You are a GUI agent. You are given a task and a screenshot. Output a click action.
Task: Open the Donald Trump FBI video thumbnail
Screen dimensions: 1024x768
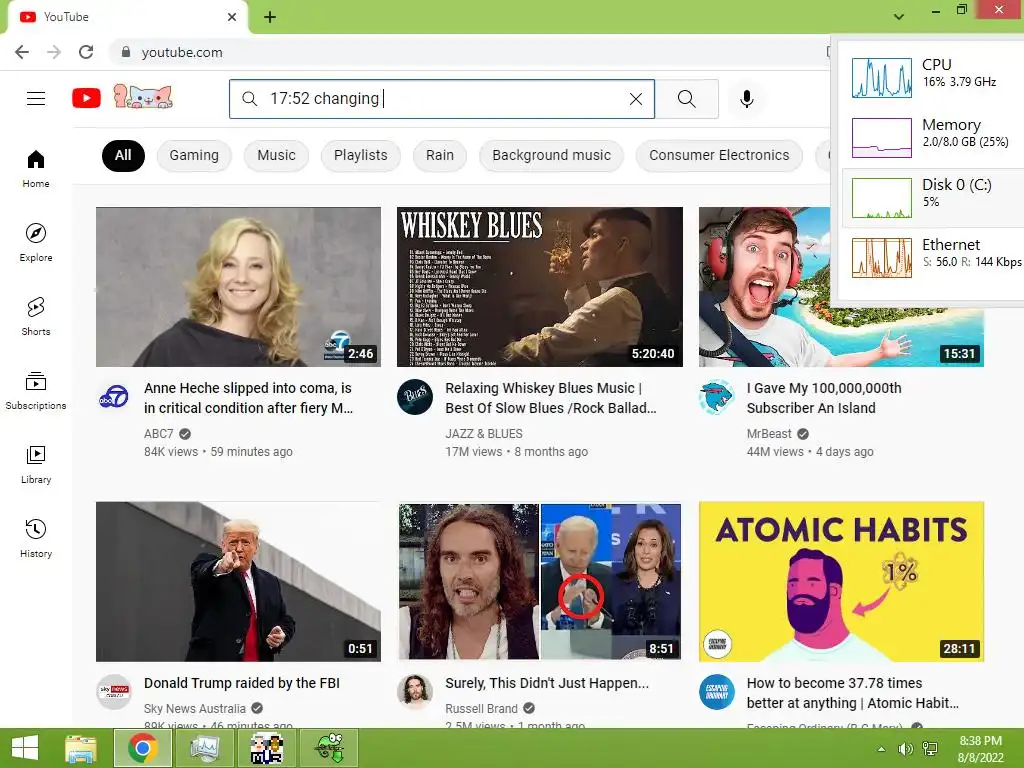(x=238, y=581)
